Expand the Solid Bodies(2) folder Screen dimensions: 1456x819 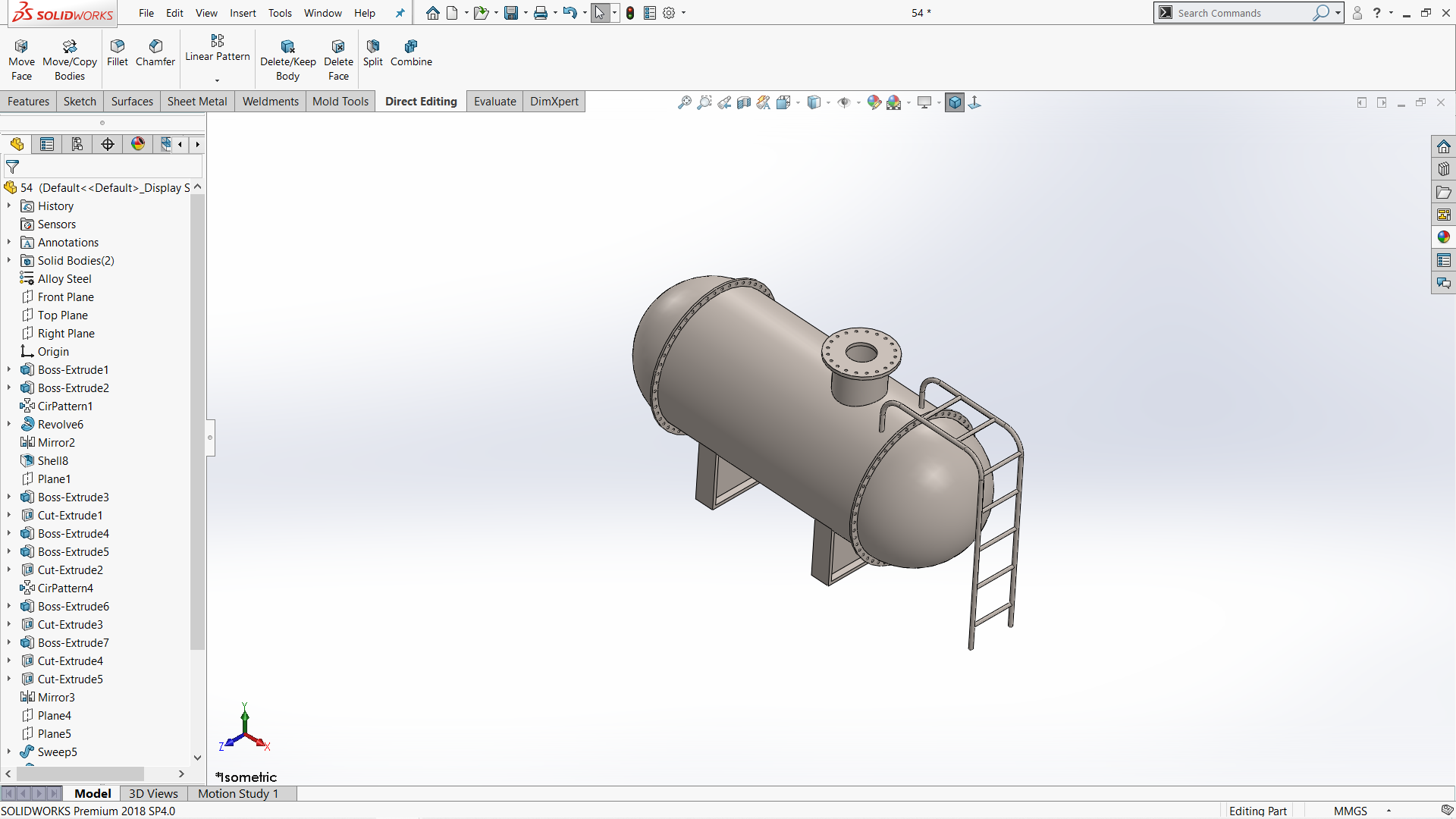point(9,261)
